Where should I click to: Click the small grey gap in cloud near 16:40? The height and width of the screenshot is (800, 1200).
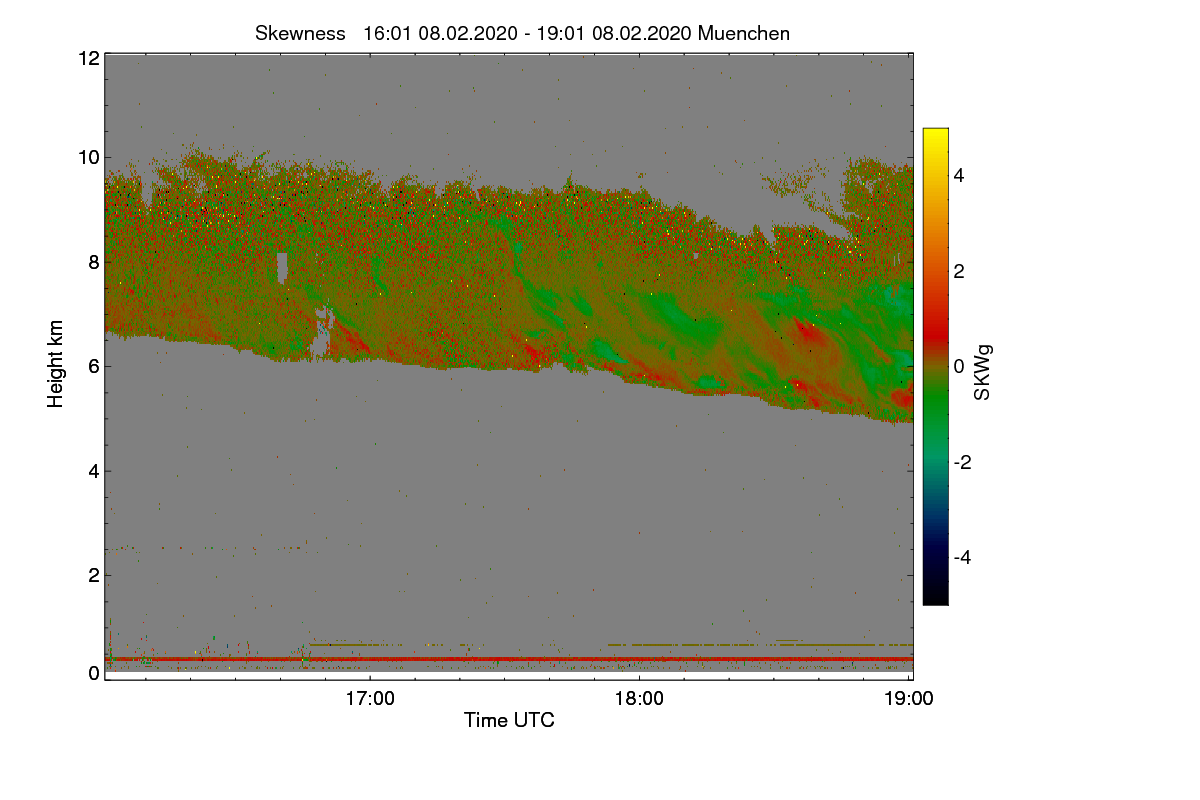pos(282,267)
